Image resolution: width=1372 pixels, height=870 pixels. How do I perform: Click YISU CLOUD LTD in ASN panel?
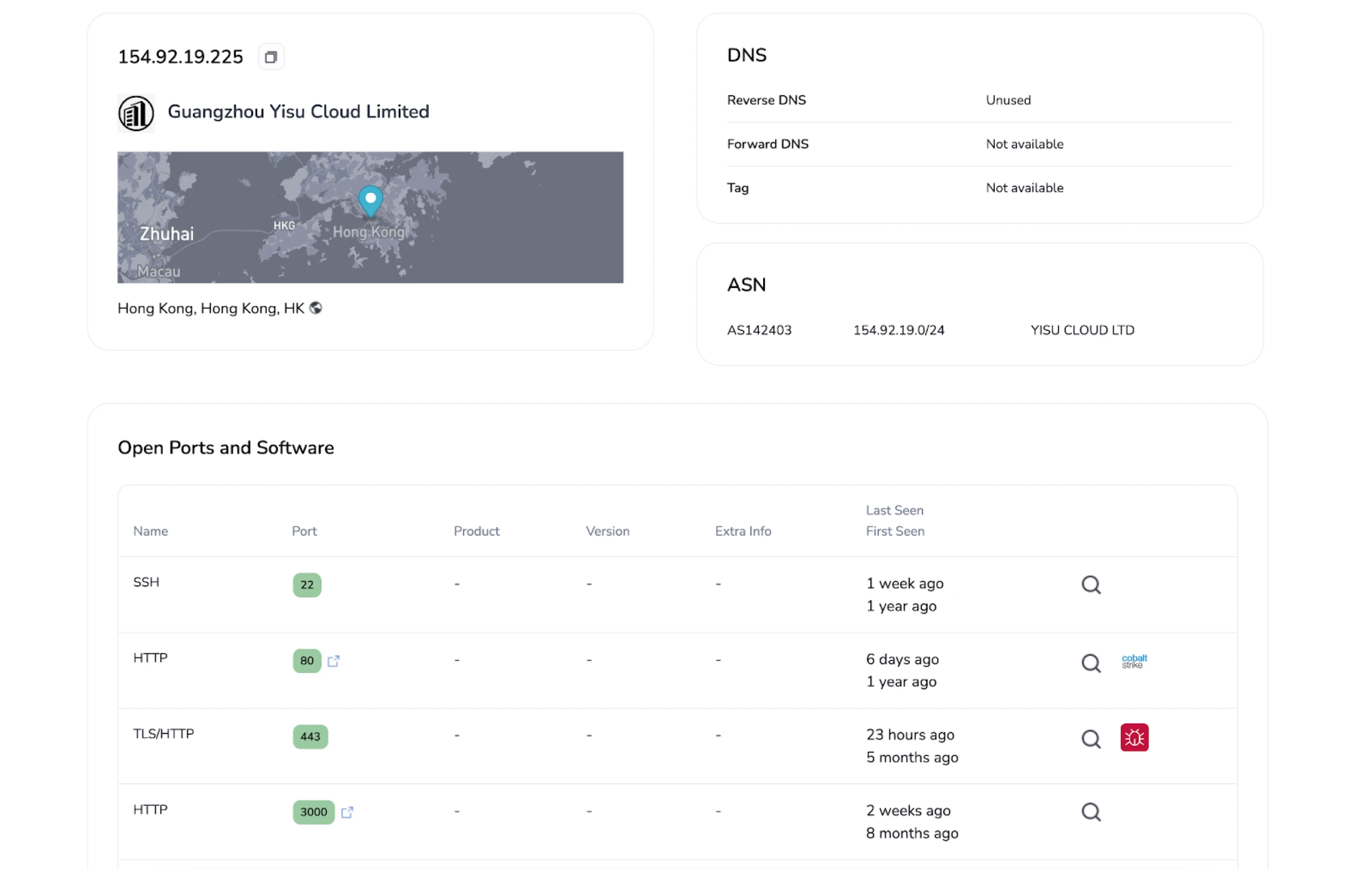[1082, 330]
